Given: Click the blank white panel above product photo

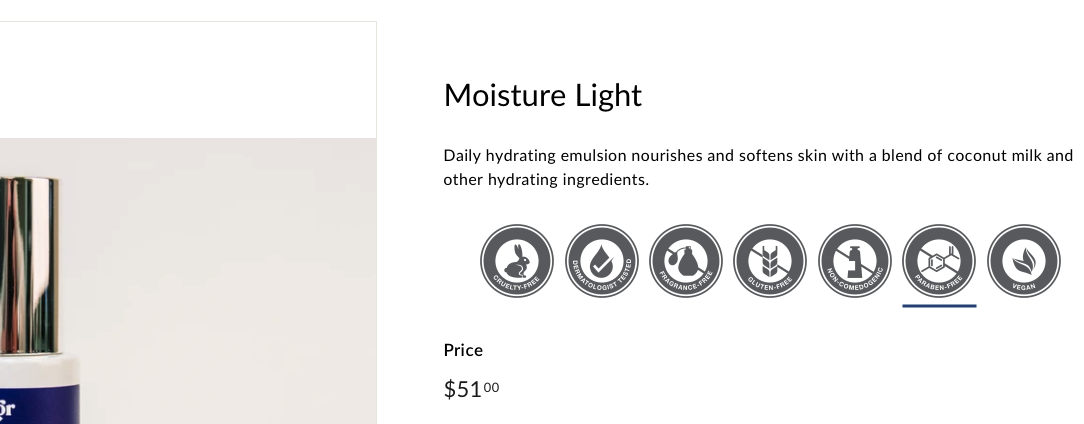Looking at the screenshot, I should 188,80.
